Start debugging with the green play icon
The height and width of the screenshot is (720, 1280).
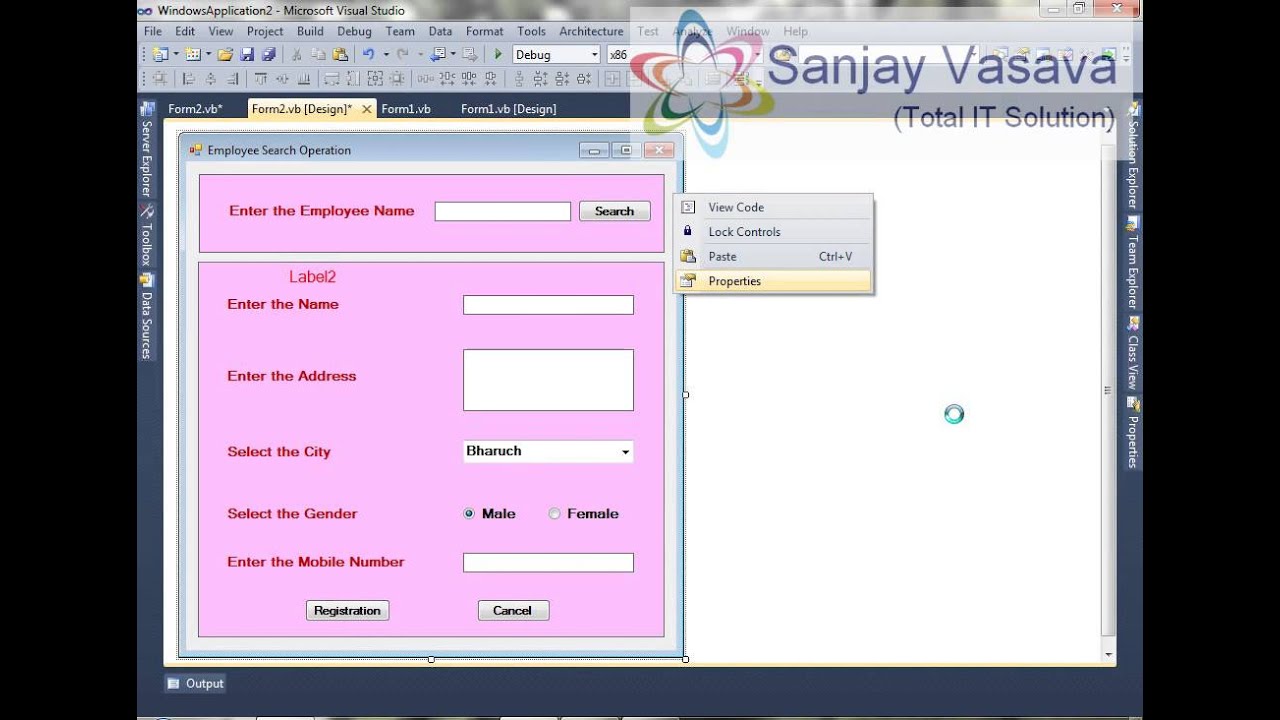click(498, 55)
